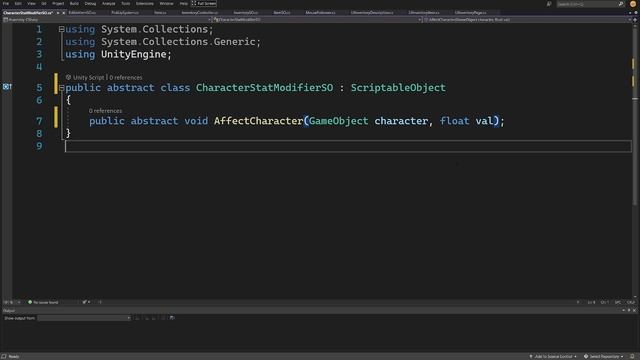640x360 pixels.
Task: Click 'Select Repository' in status bar
Action: [604, 357]
